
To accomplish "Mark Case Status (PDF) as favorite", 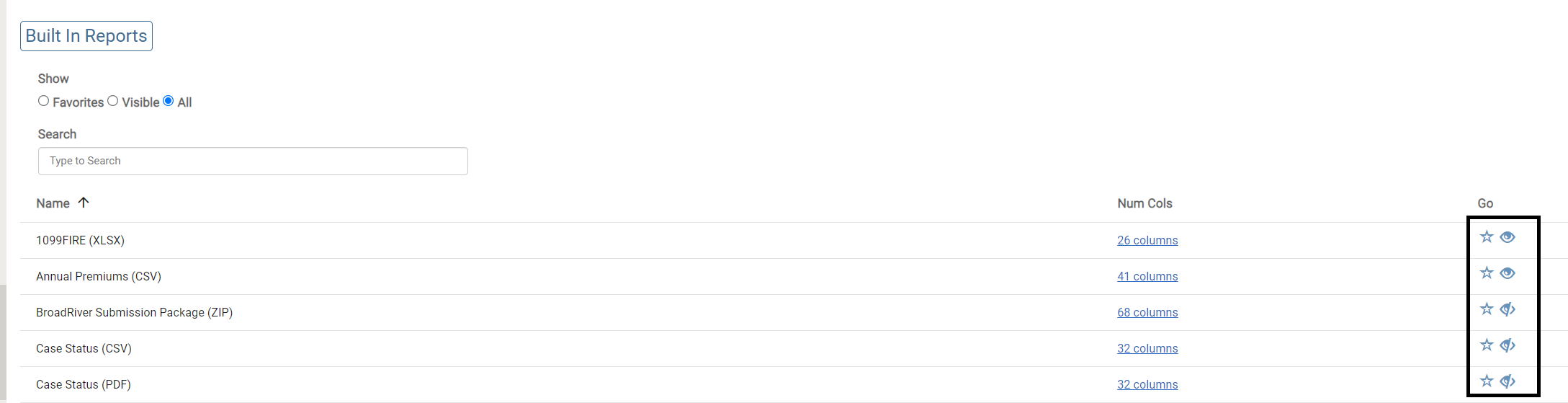I will (1486, 381).
